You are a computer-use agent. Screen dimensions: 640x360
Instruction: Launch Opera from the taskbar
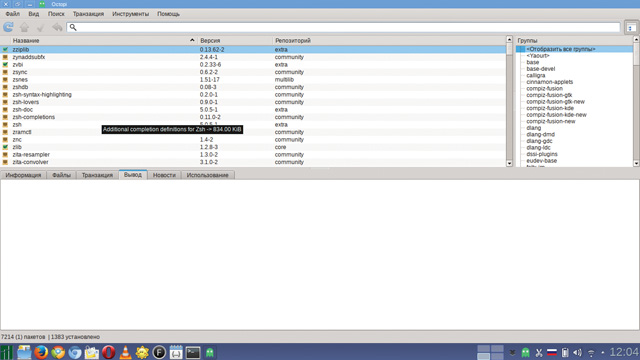coord(109,352)
